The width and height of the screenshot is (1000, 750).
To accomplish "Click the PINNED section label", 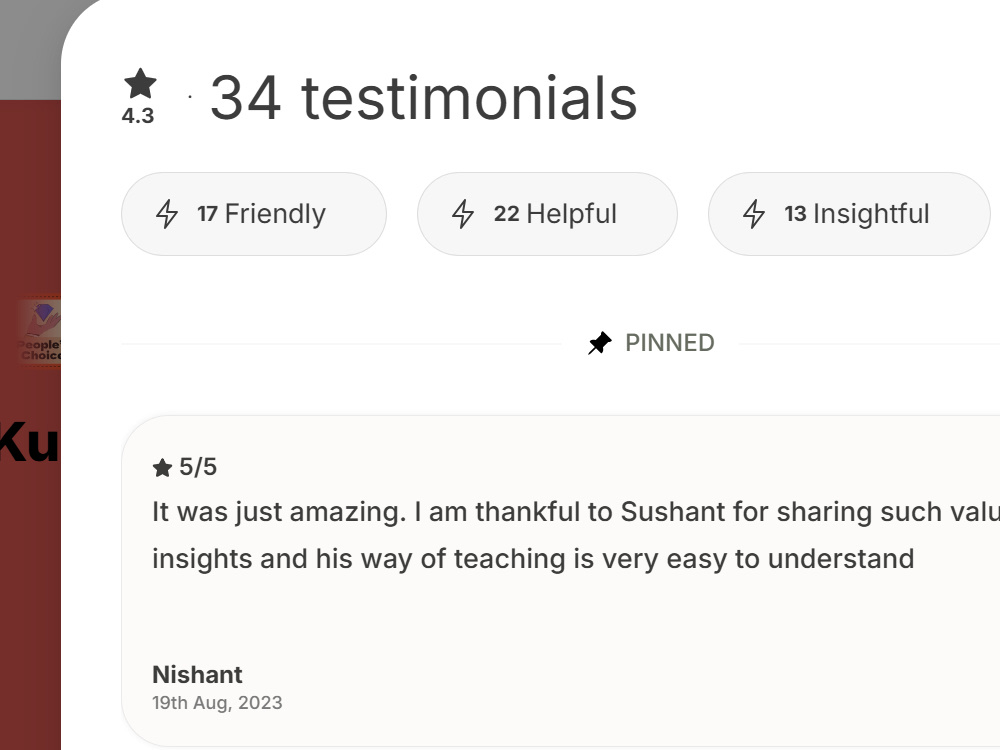I will 670,343.
